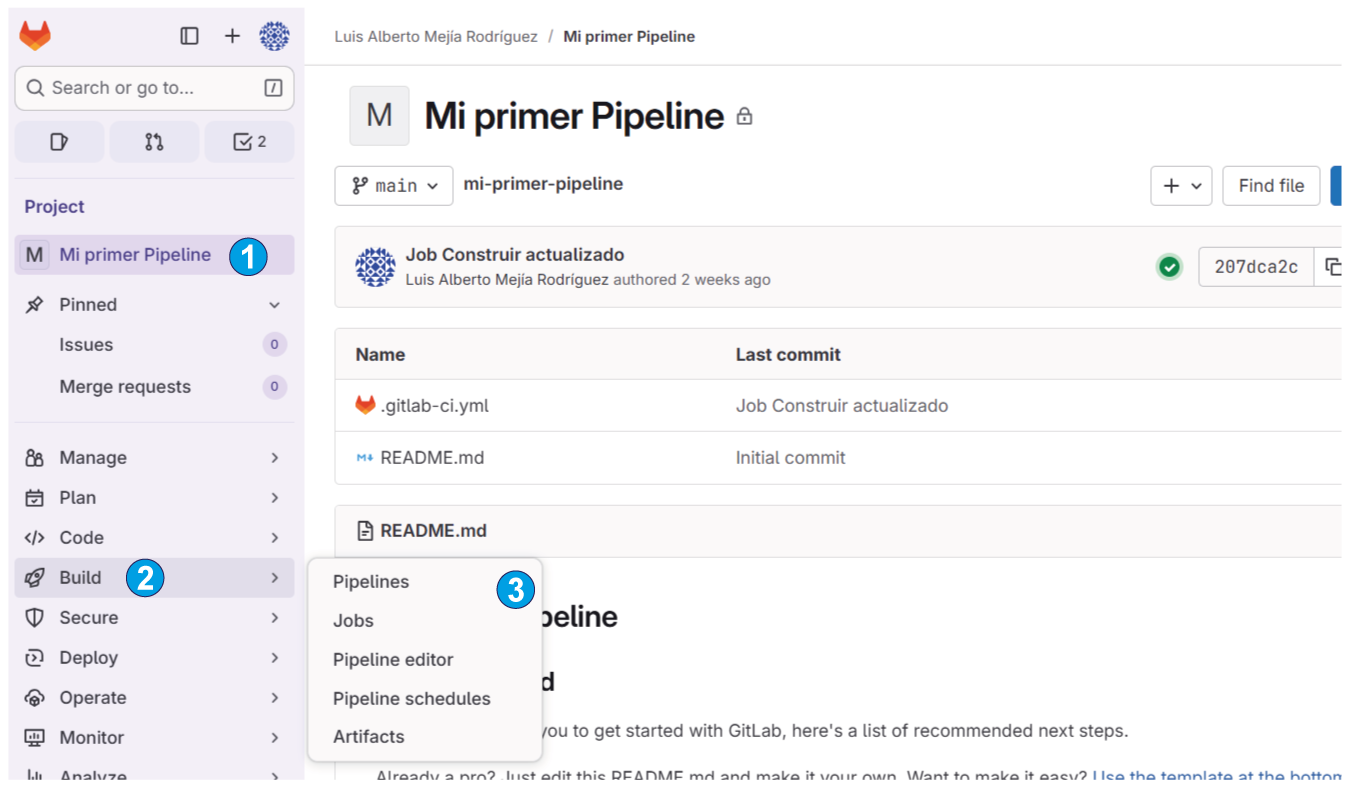Open the plus dropdown beside Find file
This screenshot has height=787, width=1350.
pos(1181,186)
